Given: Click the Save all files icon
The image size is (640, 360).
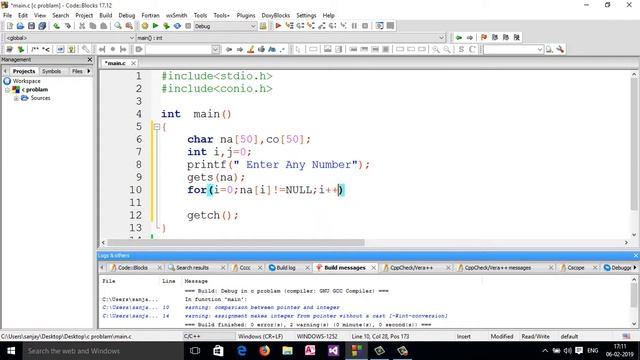Looking at the screenshot, I should [x=42, y=26].
